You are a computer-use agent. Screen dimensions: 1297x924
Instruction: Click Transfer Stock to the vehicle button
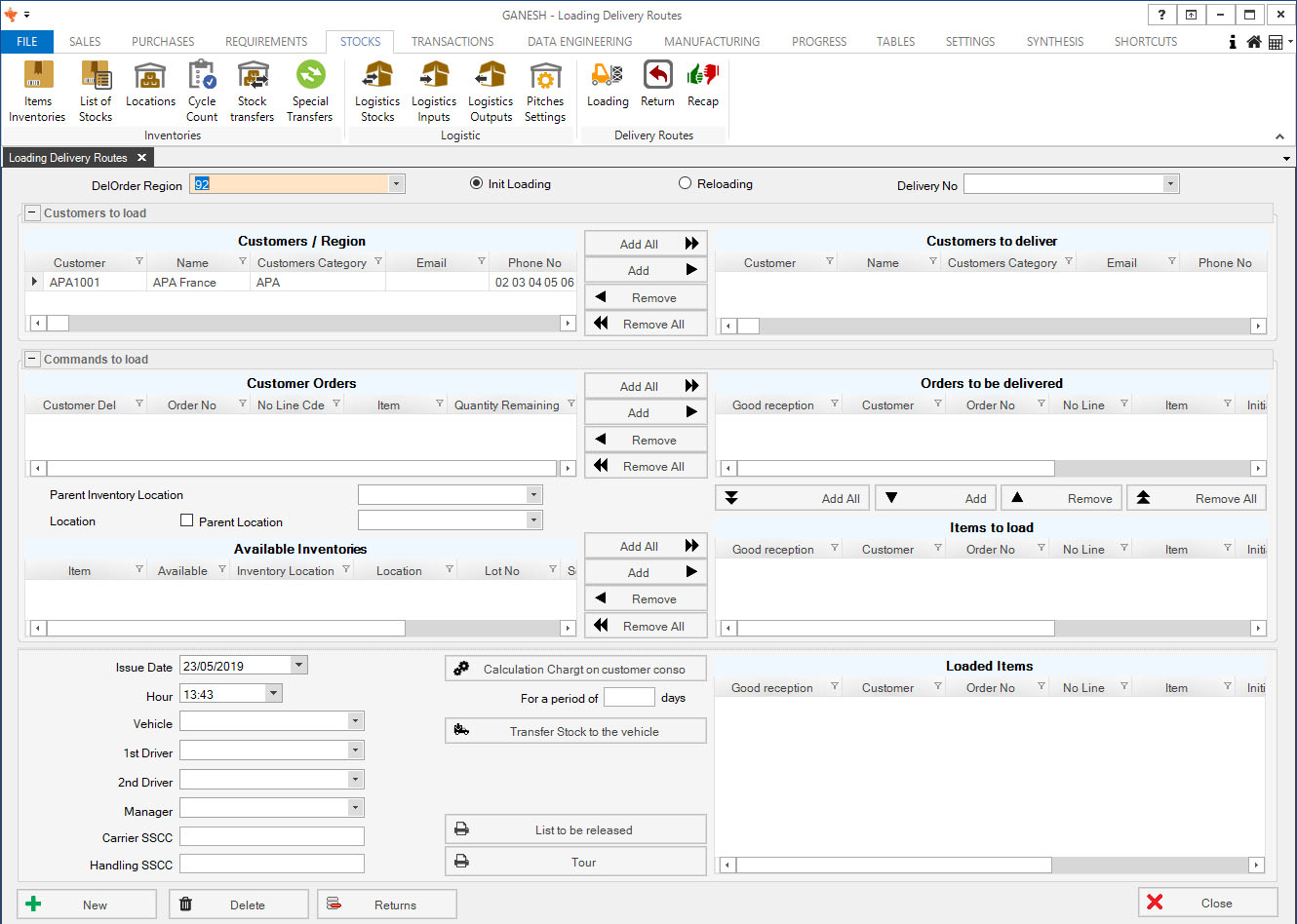(575, 731)
